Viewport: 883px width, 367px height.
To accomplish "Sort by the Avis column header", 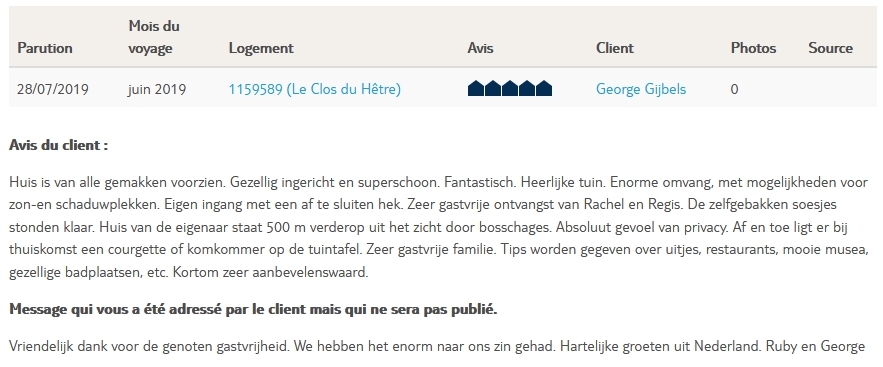I will coord(480,48).
